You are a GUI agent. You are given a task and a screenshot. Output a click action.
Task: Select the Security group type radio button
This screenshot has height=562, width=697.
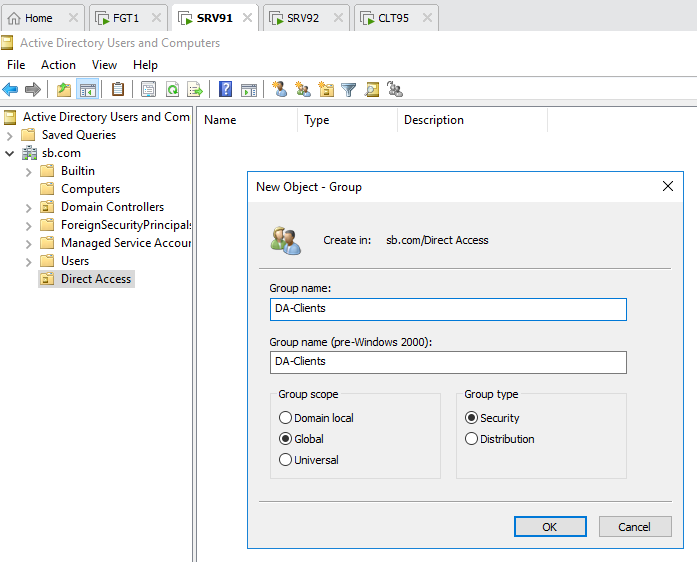click(x=471, y=418)
